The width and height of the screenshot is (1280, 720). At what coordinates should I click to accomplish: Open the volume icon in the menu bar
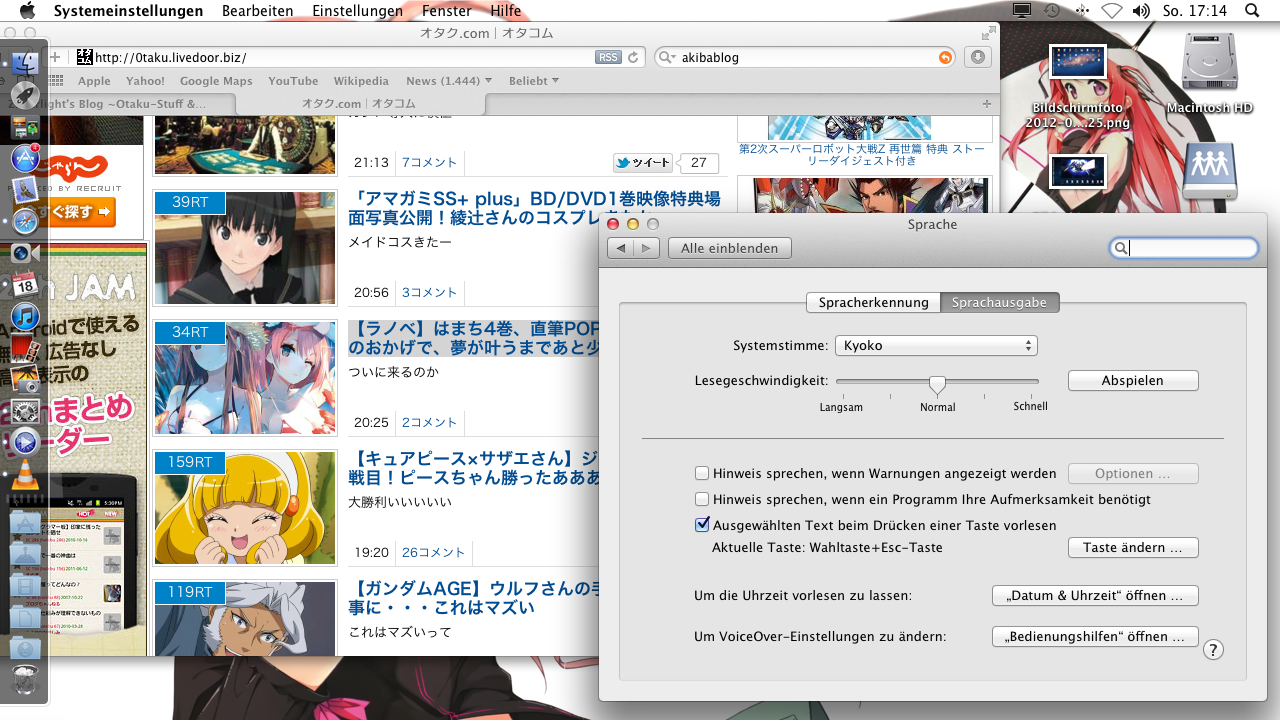(x=1141, y=11)
